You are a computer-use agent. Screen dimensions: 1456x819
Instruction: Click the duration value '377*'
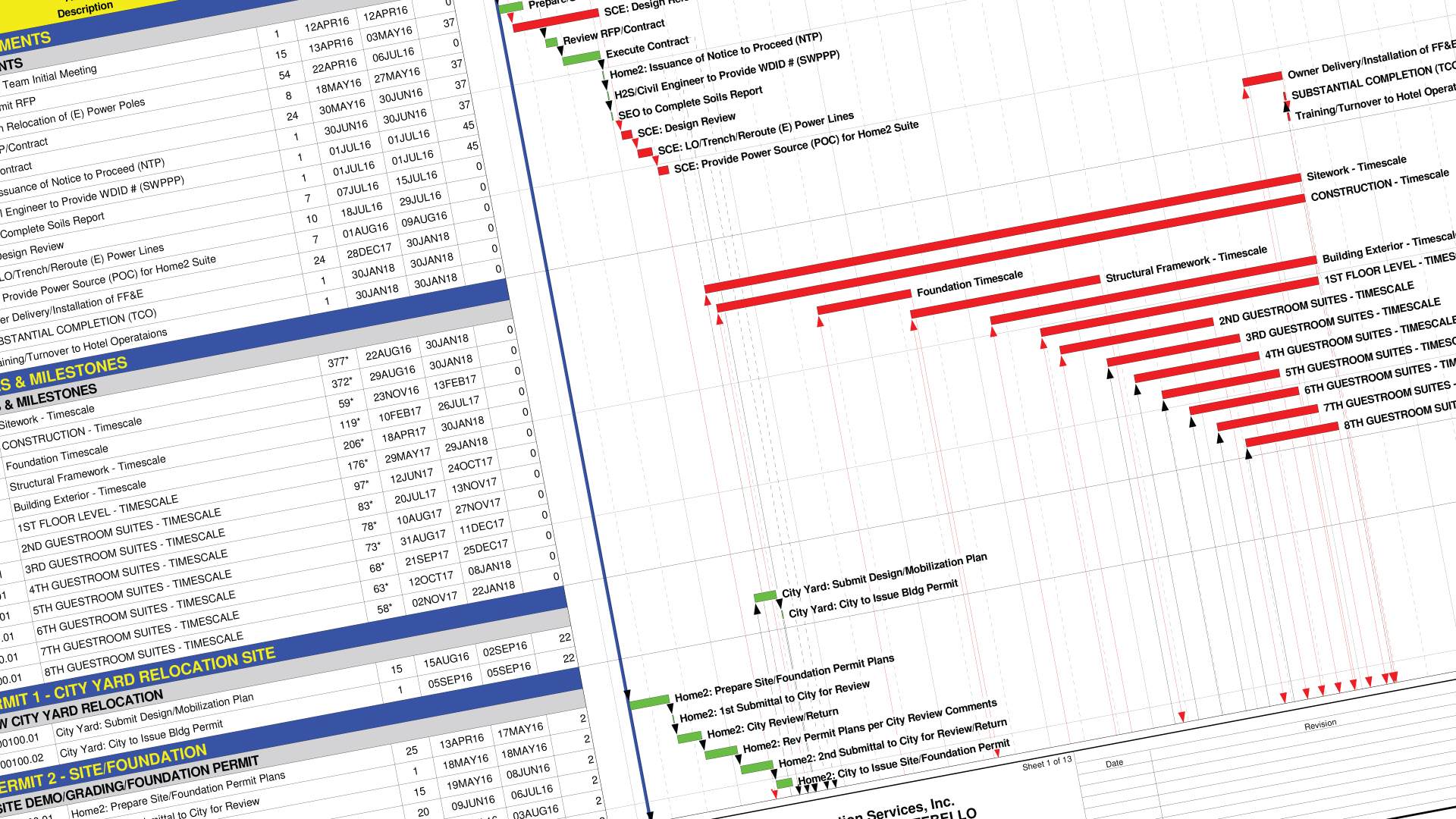pos(338,362)
